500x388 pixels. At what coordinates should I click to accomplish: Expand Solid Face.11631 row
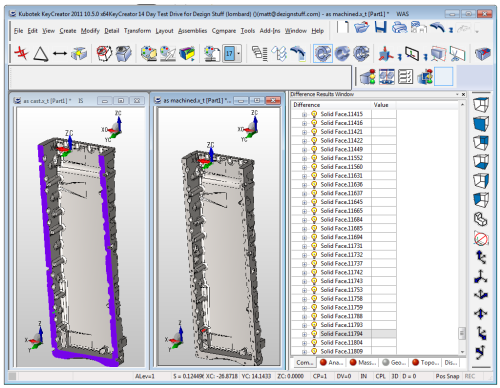click(x=304, y=176)
